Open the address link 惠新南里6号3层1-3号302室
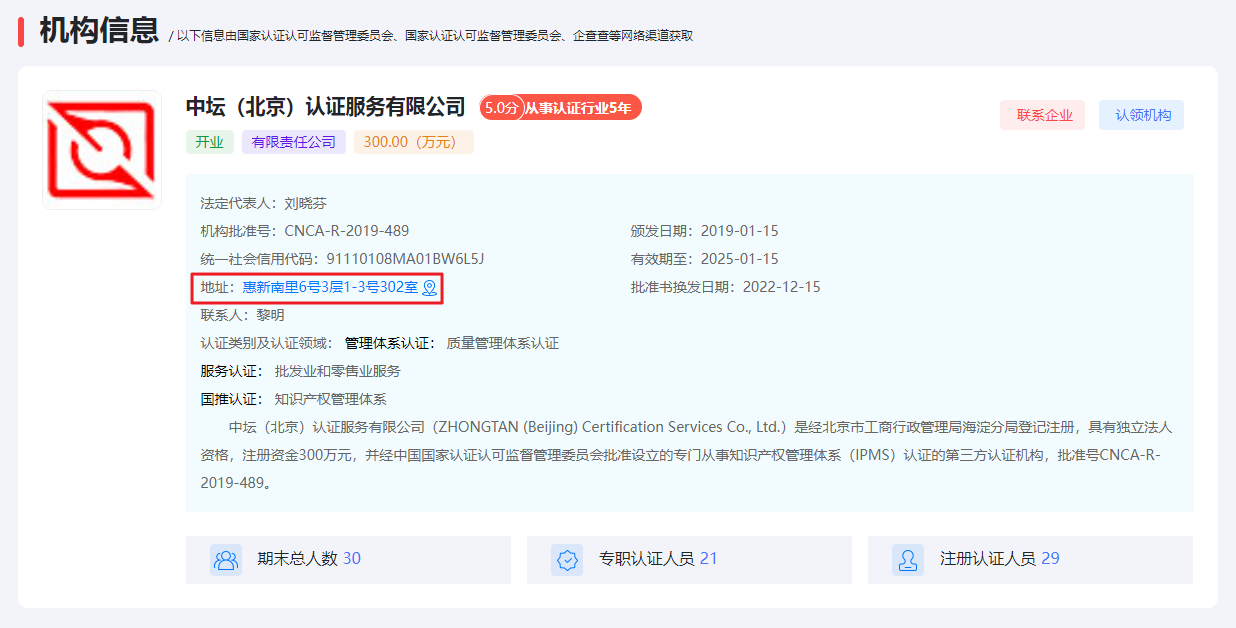Image resolution: width=1236 pixels, height=628 pixels. [330, 288]
